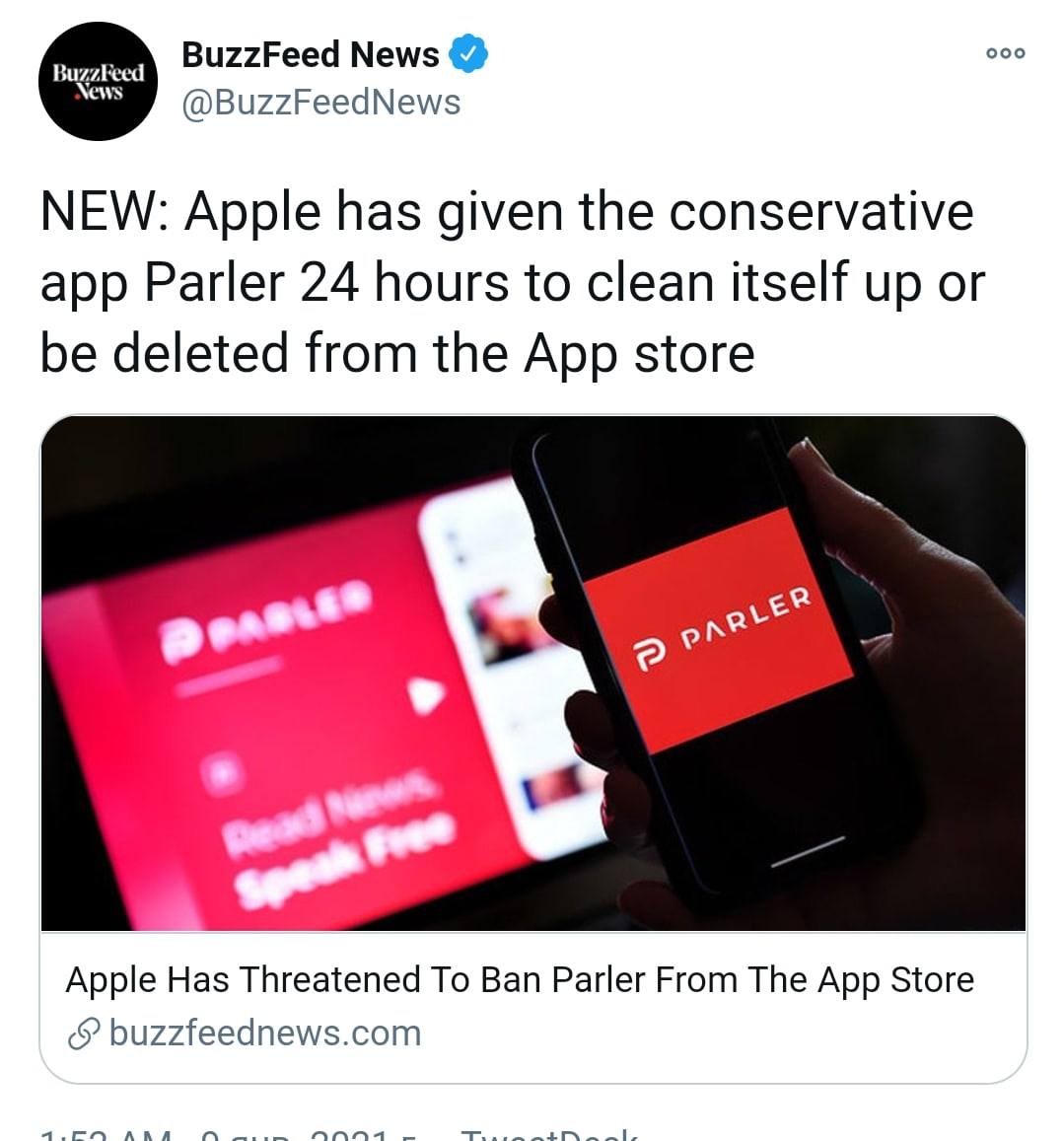Open the buzzfeednews.com domain link
1064x1141 pixels.
(x=265, y=1034)
